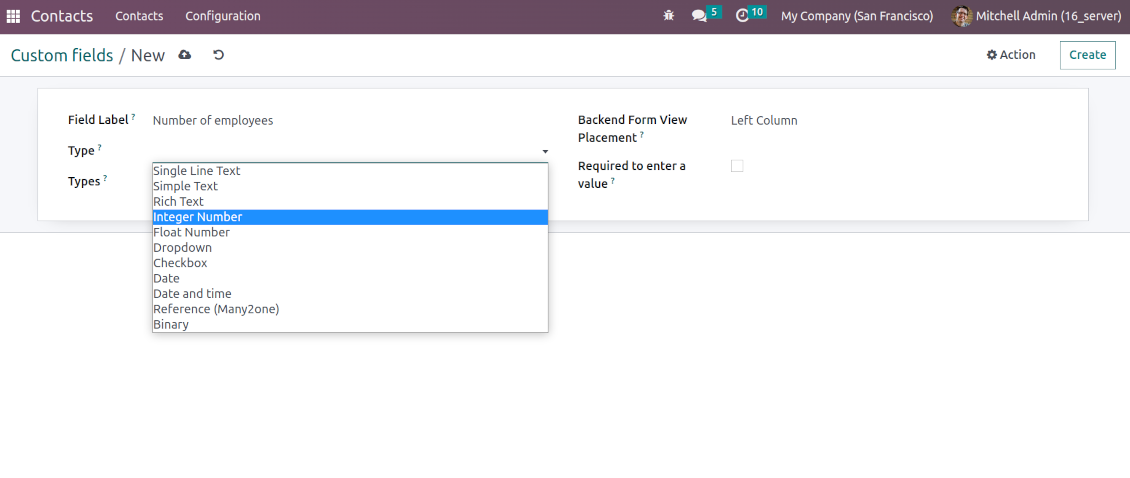Expand the Type dropdown arrow
Image resolution: width=1130 pixels, height=478 pixels.
(x=545, y=151)
